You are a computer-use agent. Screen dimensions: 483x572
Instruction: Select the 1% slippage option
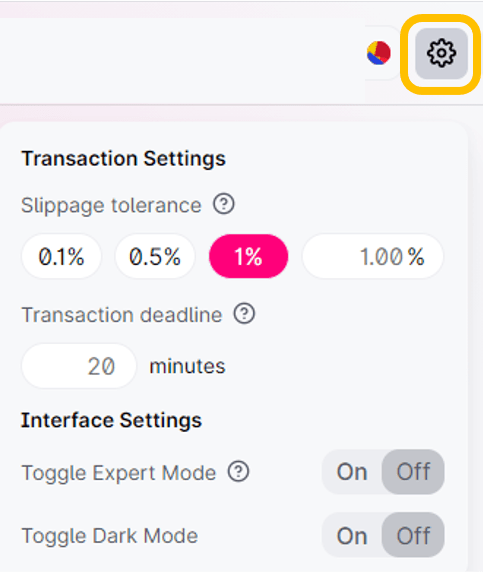[248, 256]
